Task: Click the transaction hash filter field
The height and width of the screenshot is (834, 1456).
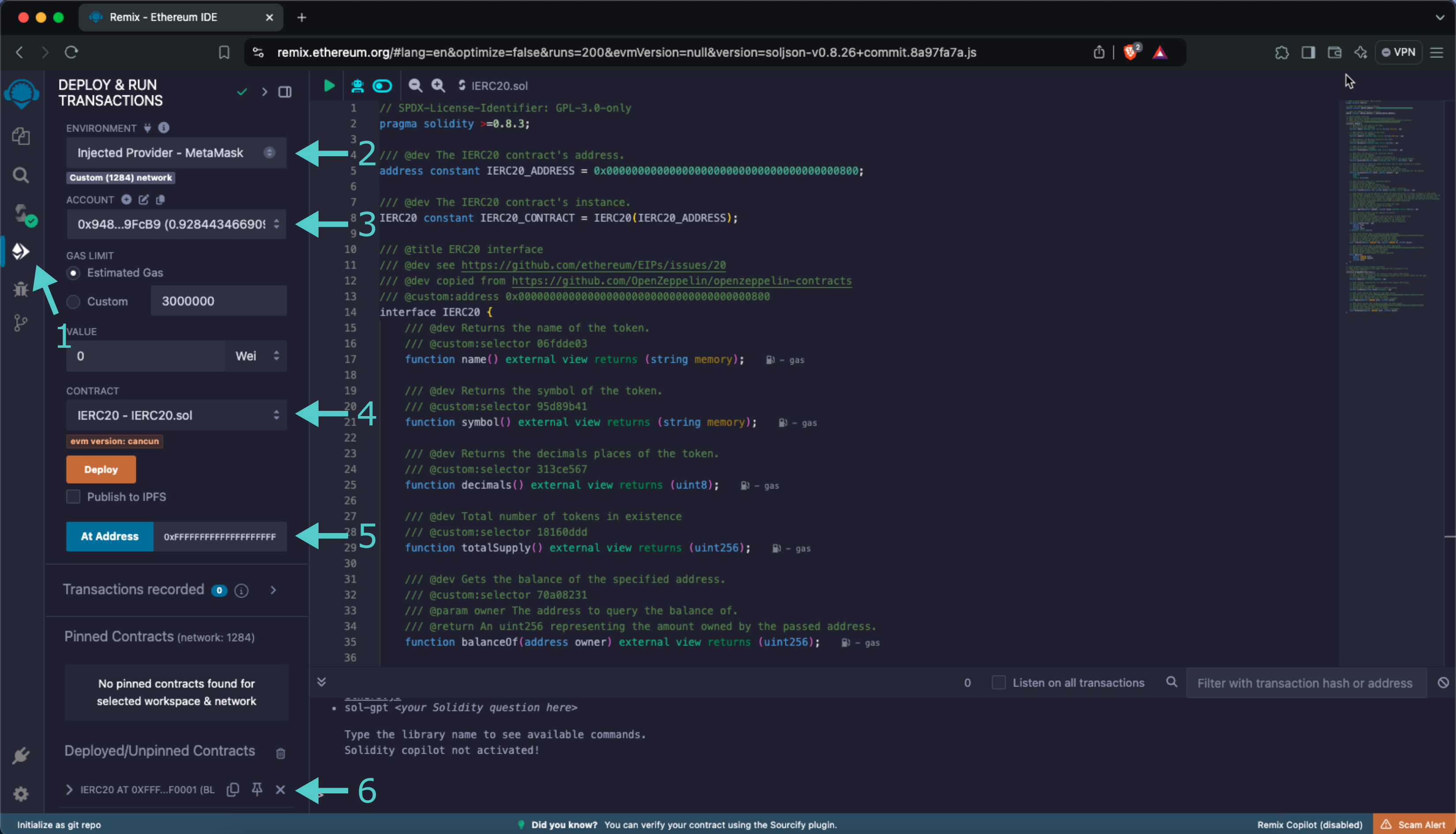Action: click(1306, 683)
